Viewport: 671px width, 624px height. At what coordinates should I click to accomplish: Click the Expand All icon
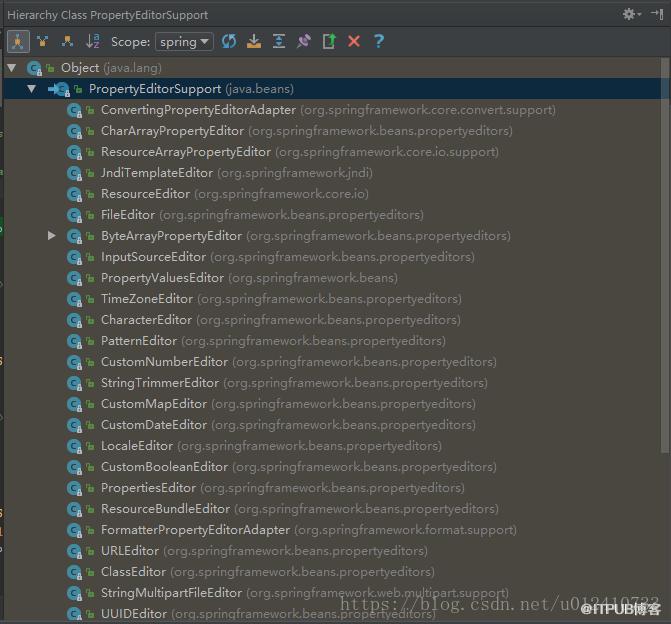[x=279, y=42]
